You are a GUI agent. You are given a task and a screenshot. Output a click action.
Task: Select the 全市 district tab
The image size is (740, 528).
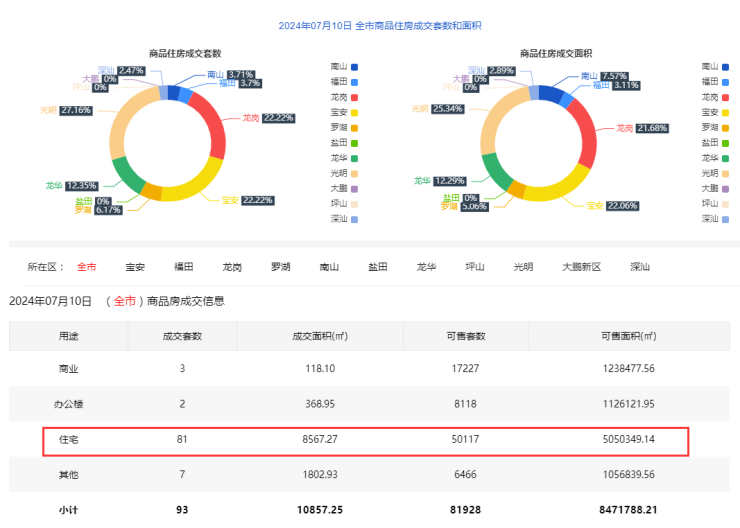coord(87,267)
